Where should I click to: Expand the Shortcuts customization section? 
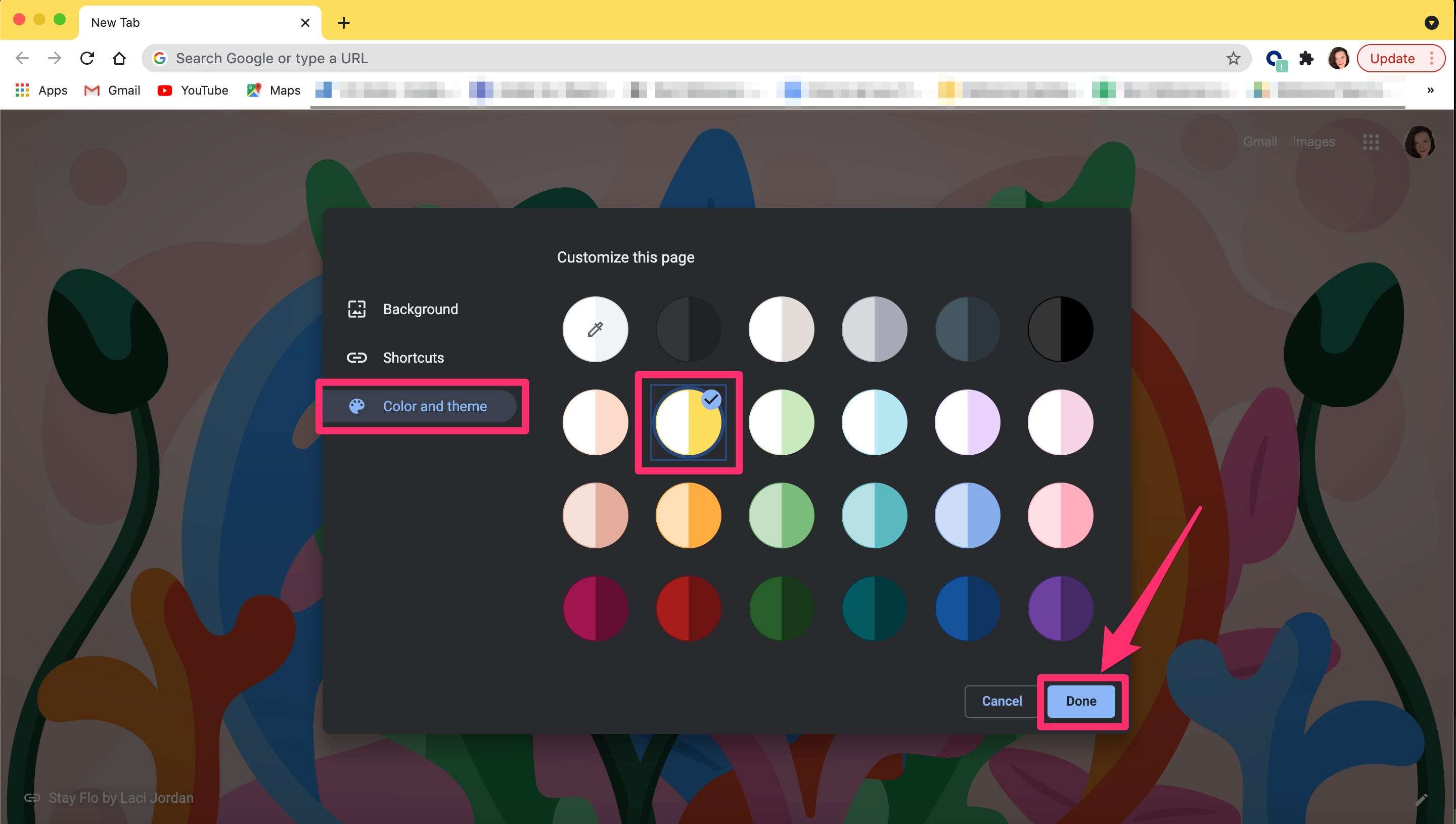point(413,357)
